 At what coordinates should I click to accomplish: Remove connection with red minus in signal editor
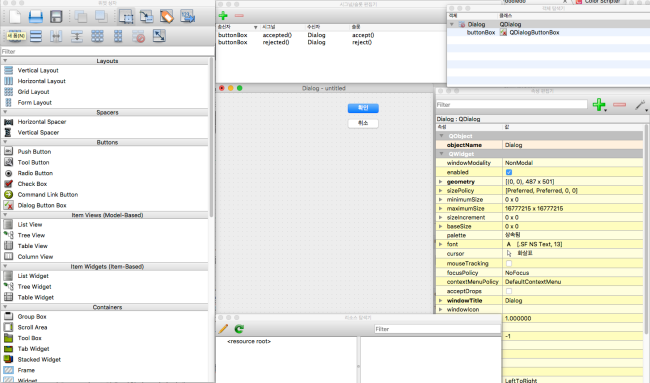pos(239,16)
